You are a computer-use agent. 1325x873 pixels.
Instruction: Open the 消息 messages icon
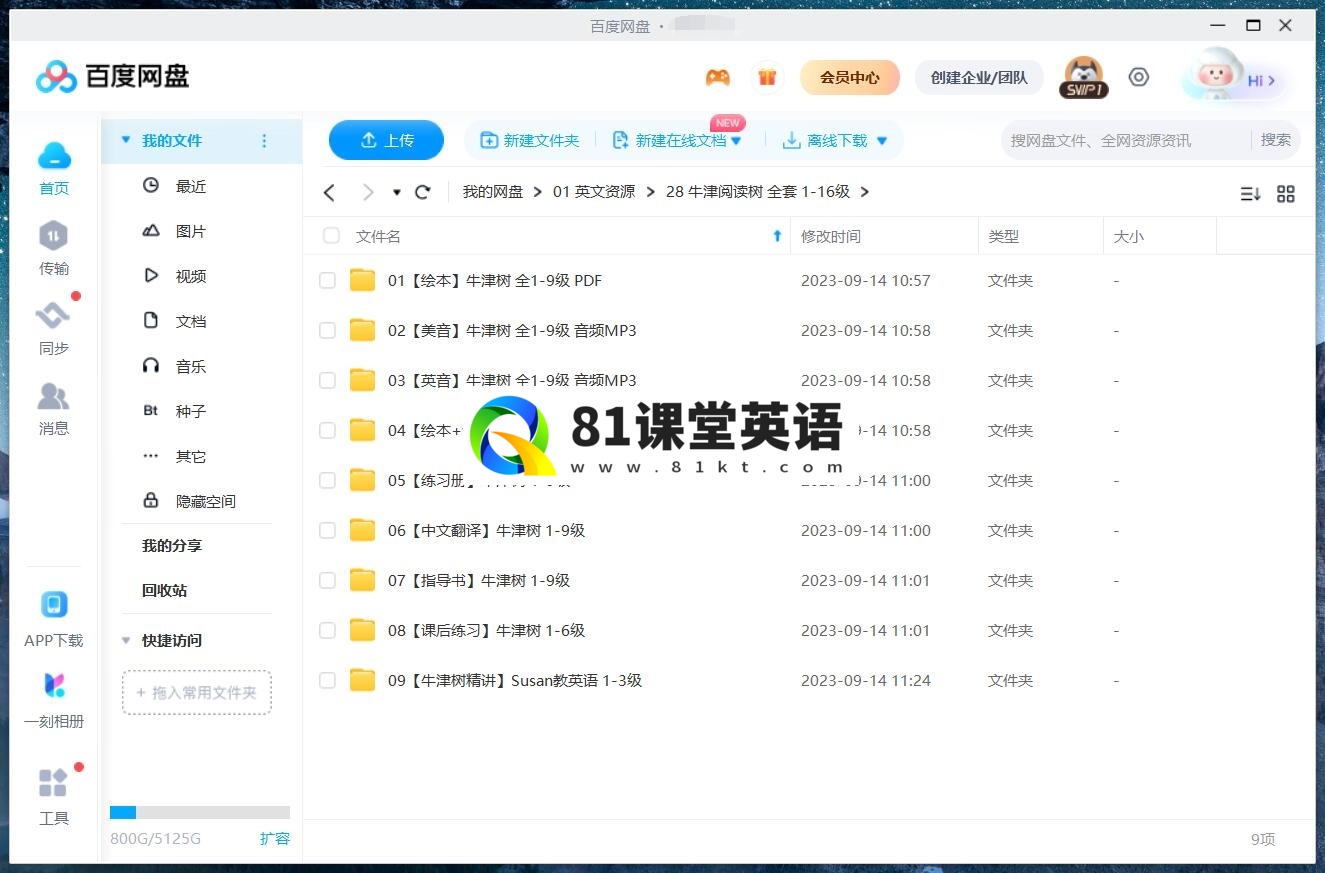tap(53, 397)
